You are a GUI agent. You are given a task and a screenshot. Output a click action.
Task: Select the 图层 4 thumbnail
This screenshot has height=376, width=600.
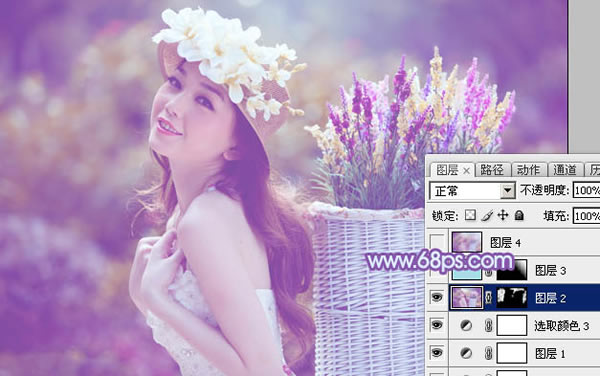(467, 242)
